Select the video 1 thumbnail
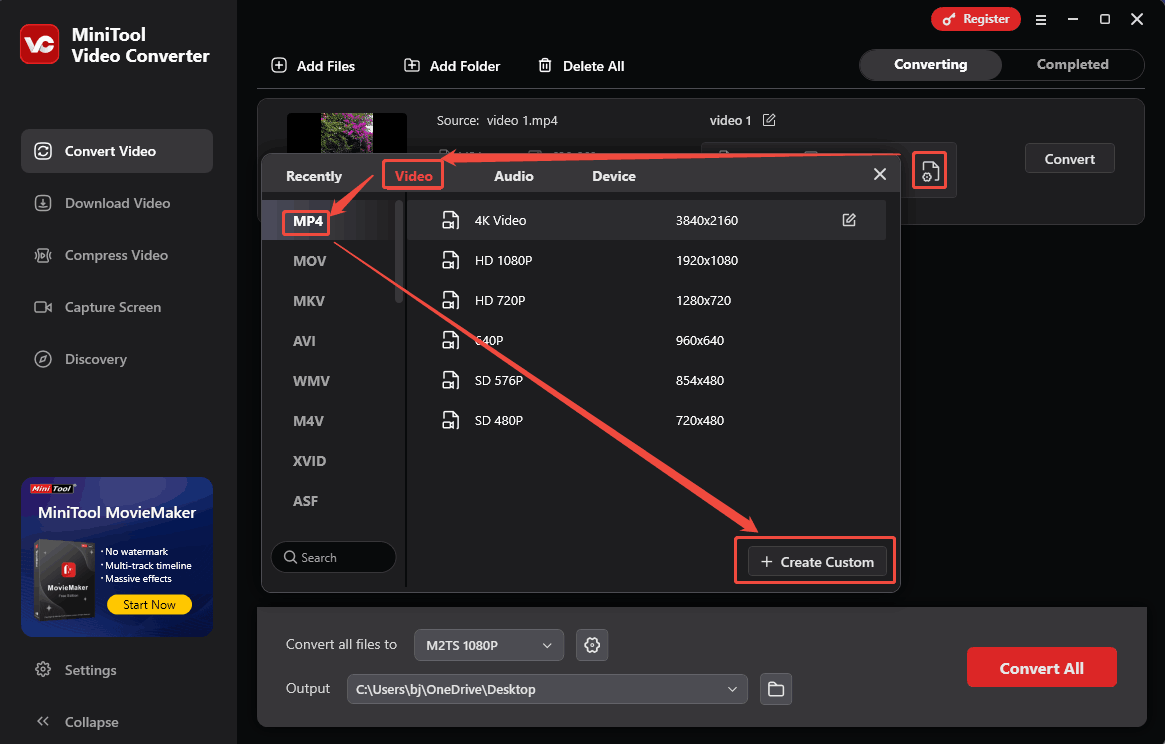The width and height of the screenshot is (1165, 744). pyautogui.click(x=347, y=133)
